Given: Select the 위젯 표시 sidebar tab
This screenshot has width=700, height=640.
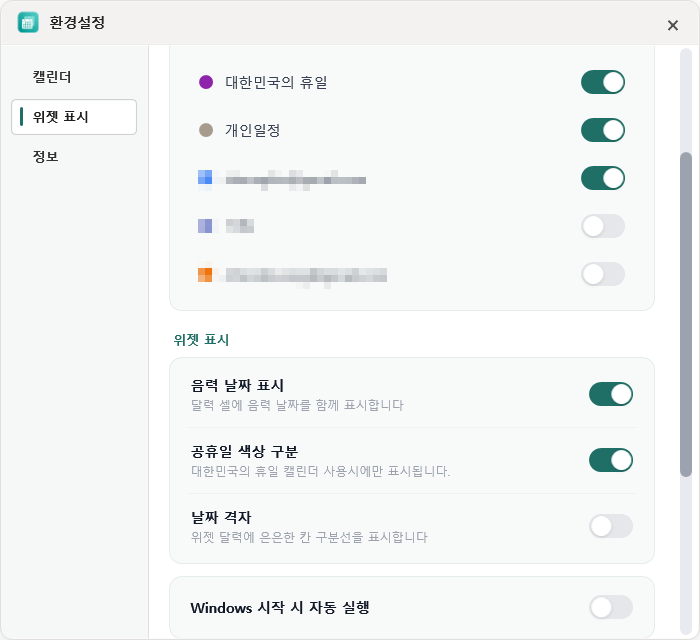Looking at the screenshot, I should 74,117.
